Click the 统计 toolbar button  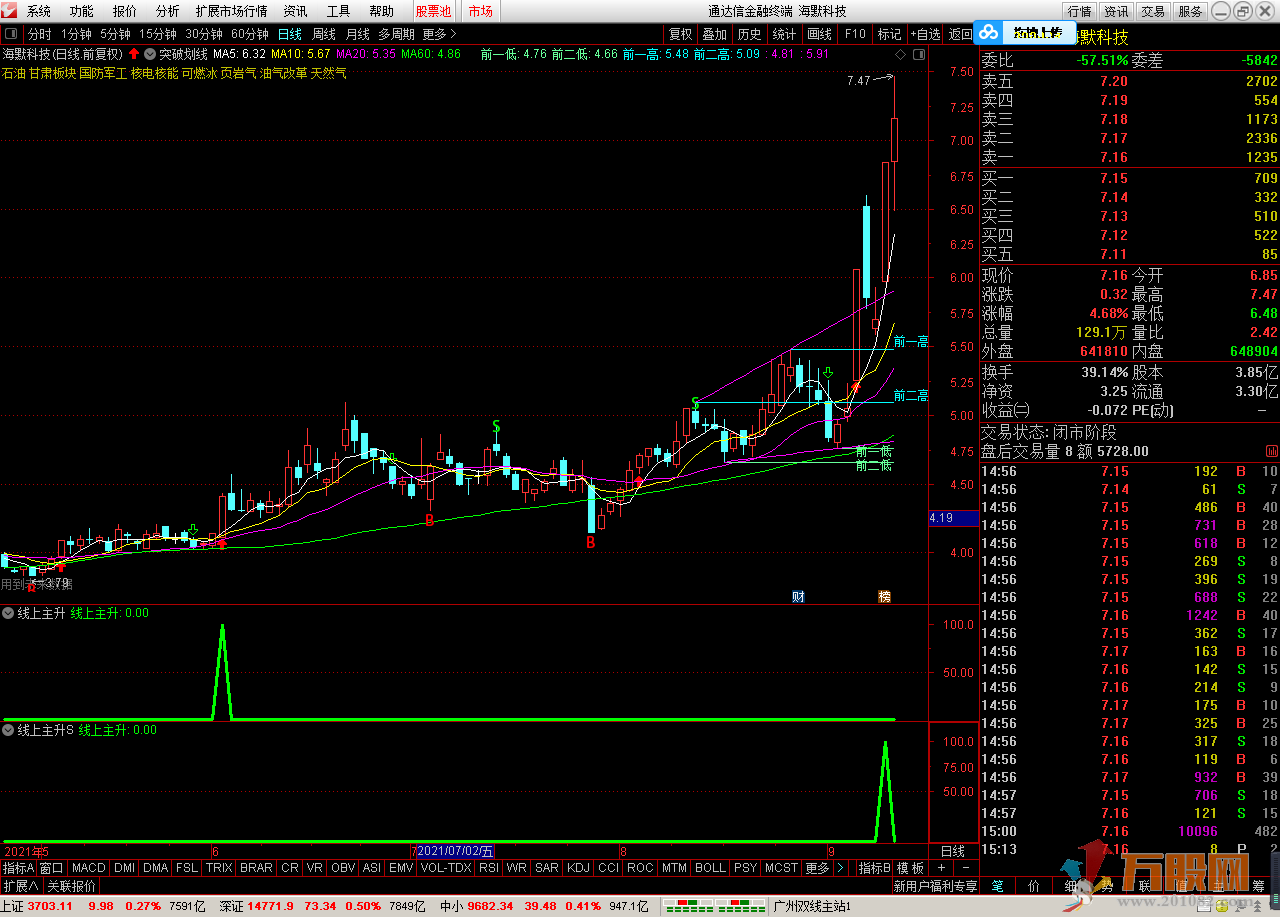(x=784, y=34)
